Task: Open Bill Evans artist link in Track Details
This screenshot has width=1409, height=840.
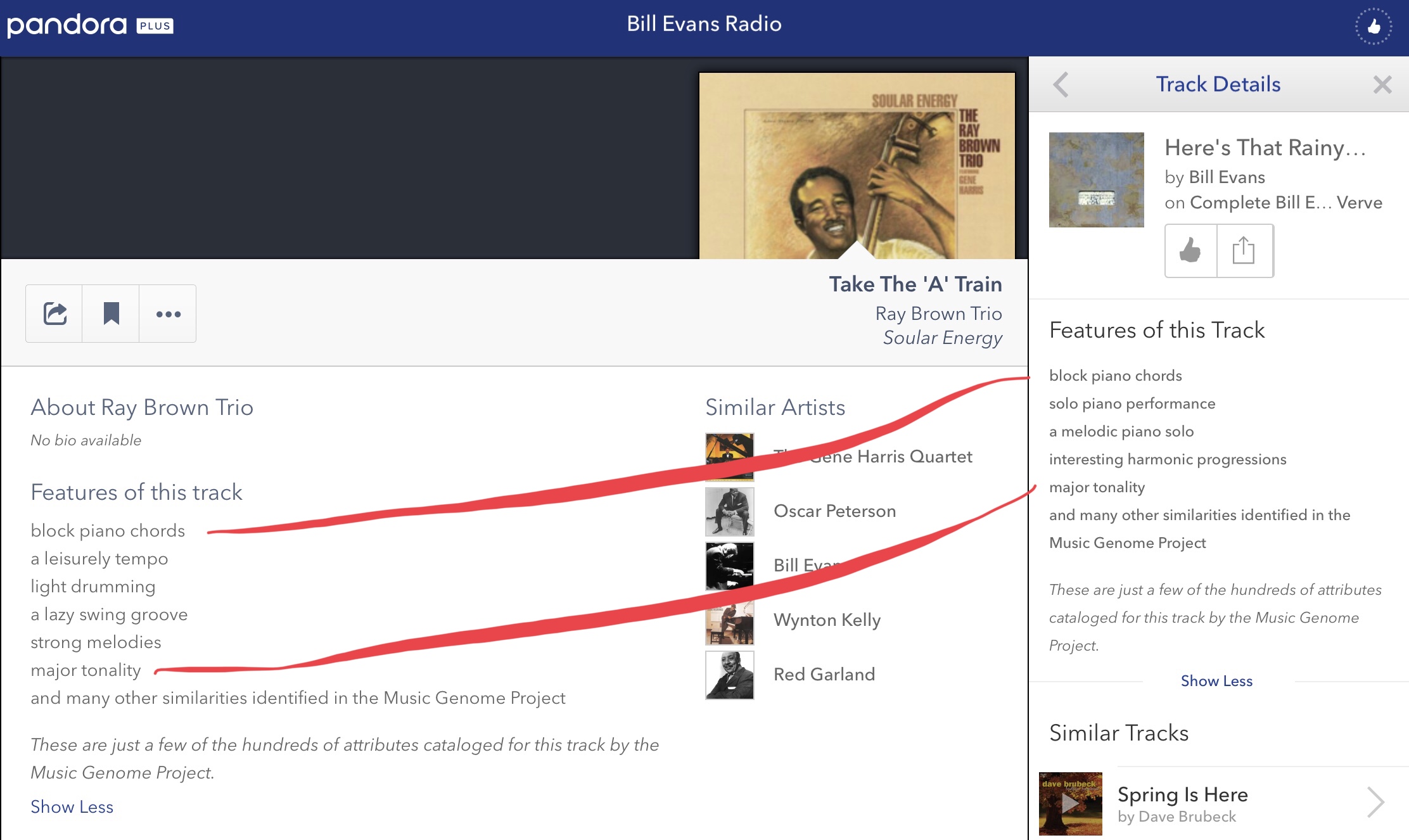Action: (x=1227, y=177)
